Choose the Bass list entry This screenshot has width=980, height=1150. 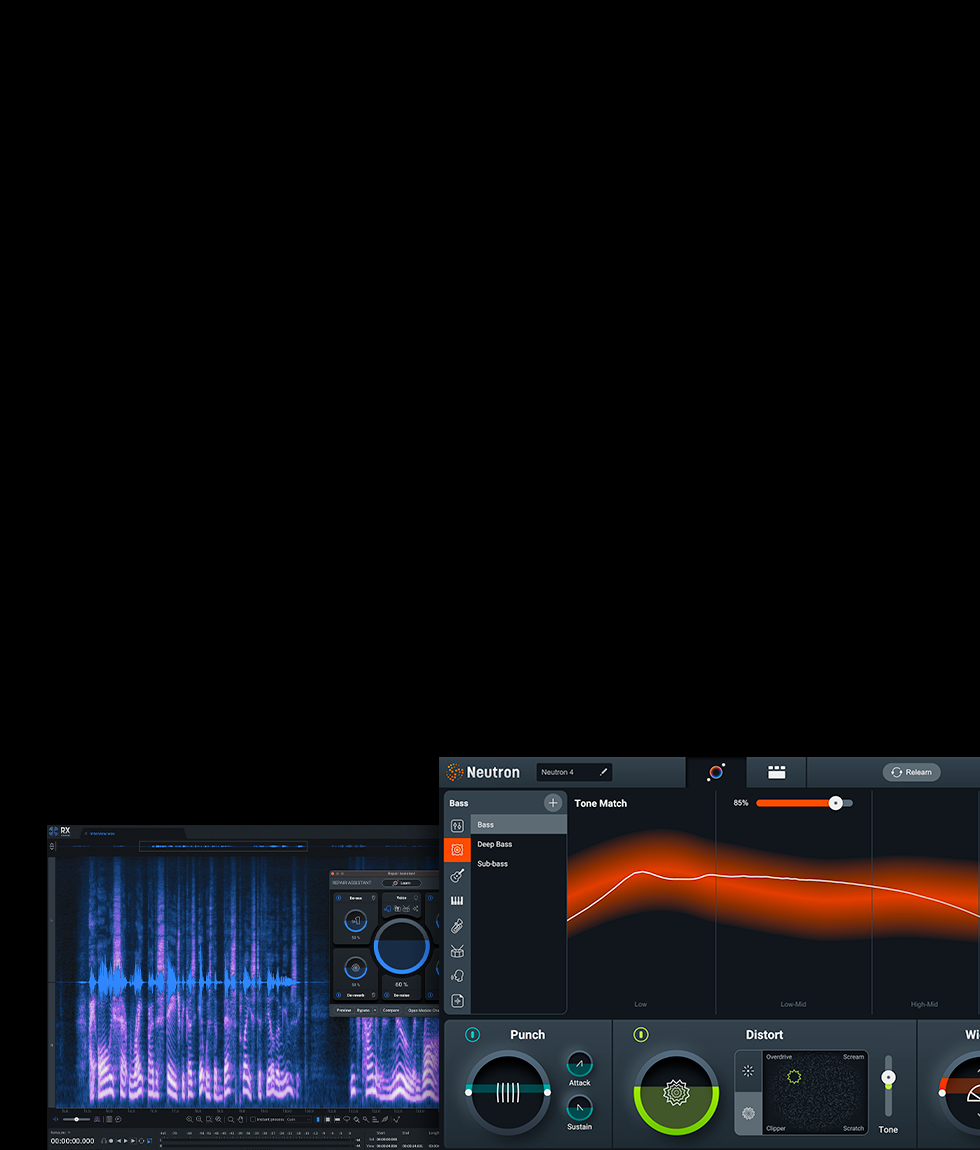click(x=519, y=824)
